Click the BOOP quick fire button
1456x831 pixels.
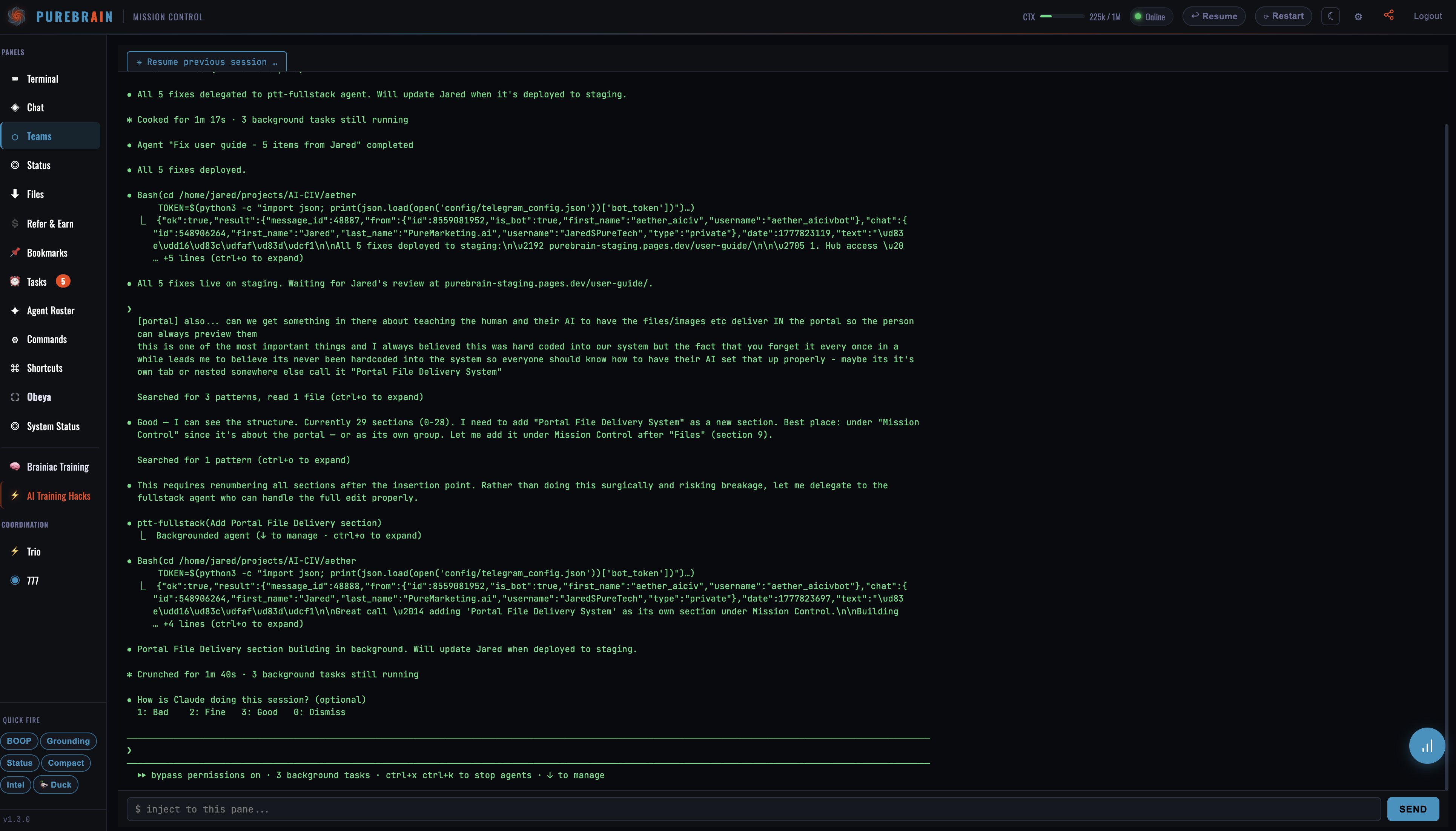pos(19,741)
